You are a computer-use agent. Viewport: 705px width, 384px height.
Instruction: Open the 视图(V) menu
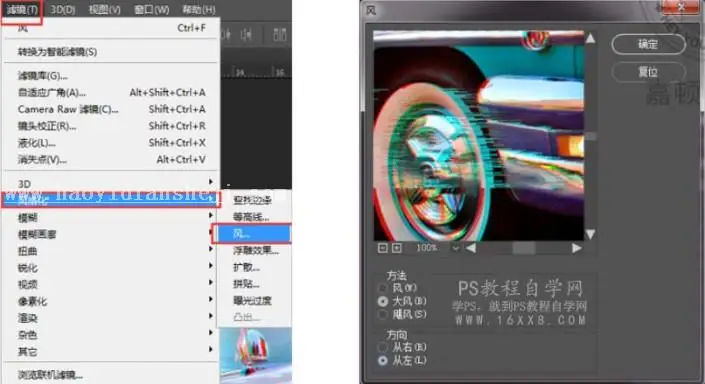[104, 9]
